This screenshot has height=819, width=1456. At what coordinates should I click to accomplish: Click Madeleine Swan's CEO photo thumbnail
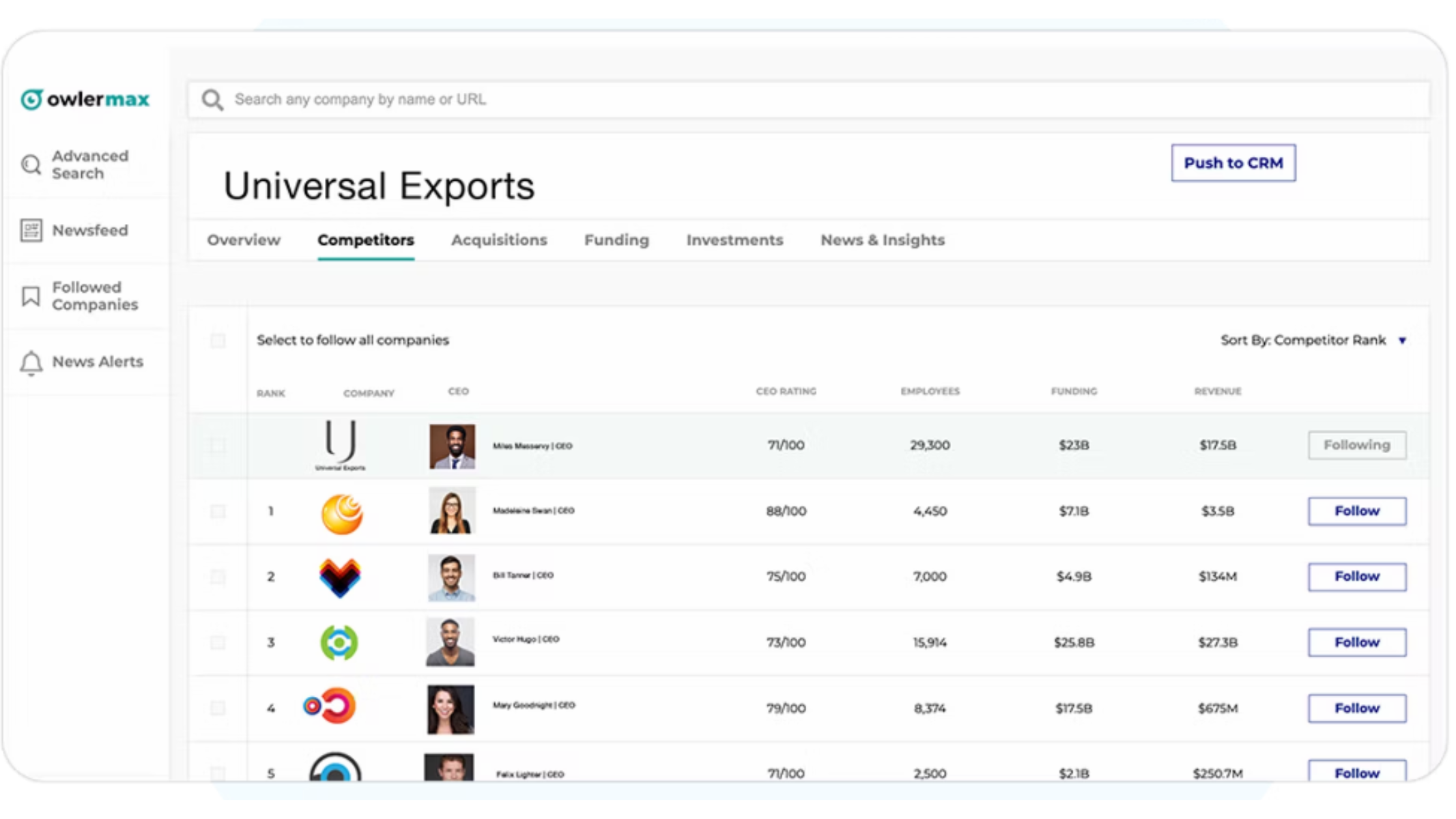(x=451, y=511)
